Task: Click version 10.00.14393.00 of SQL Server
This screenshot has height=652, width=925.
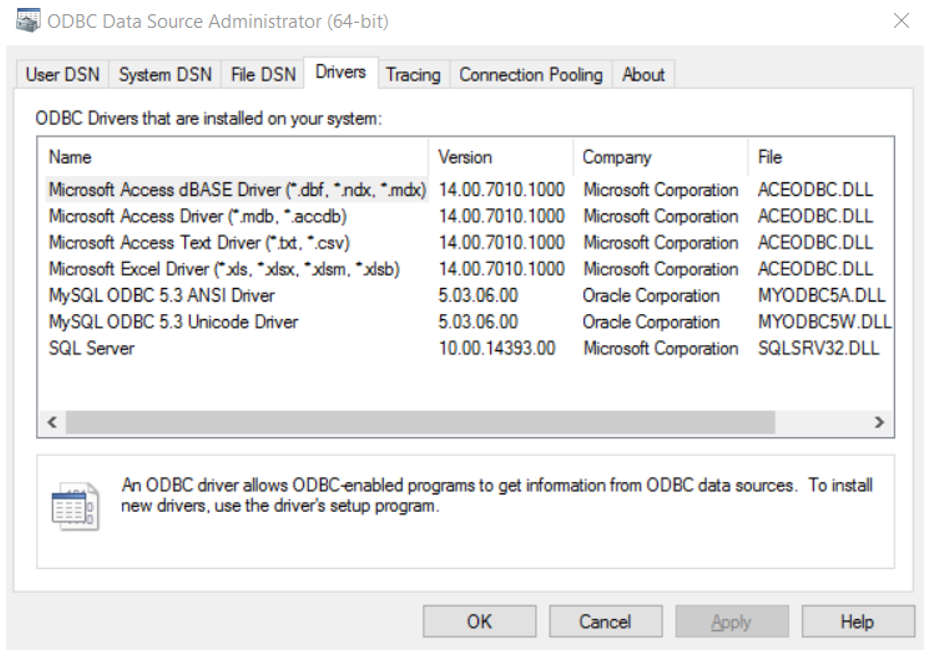Action: (x=497, y=348)
